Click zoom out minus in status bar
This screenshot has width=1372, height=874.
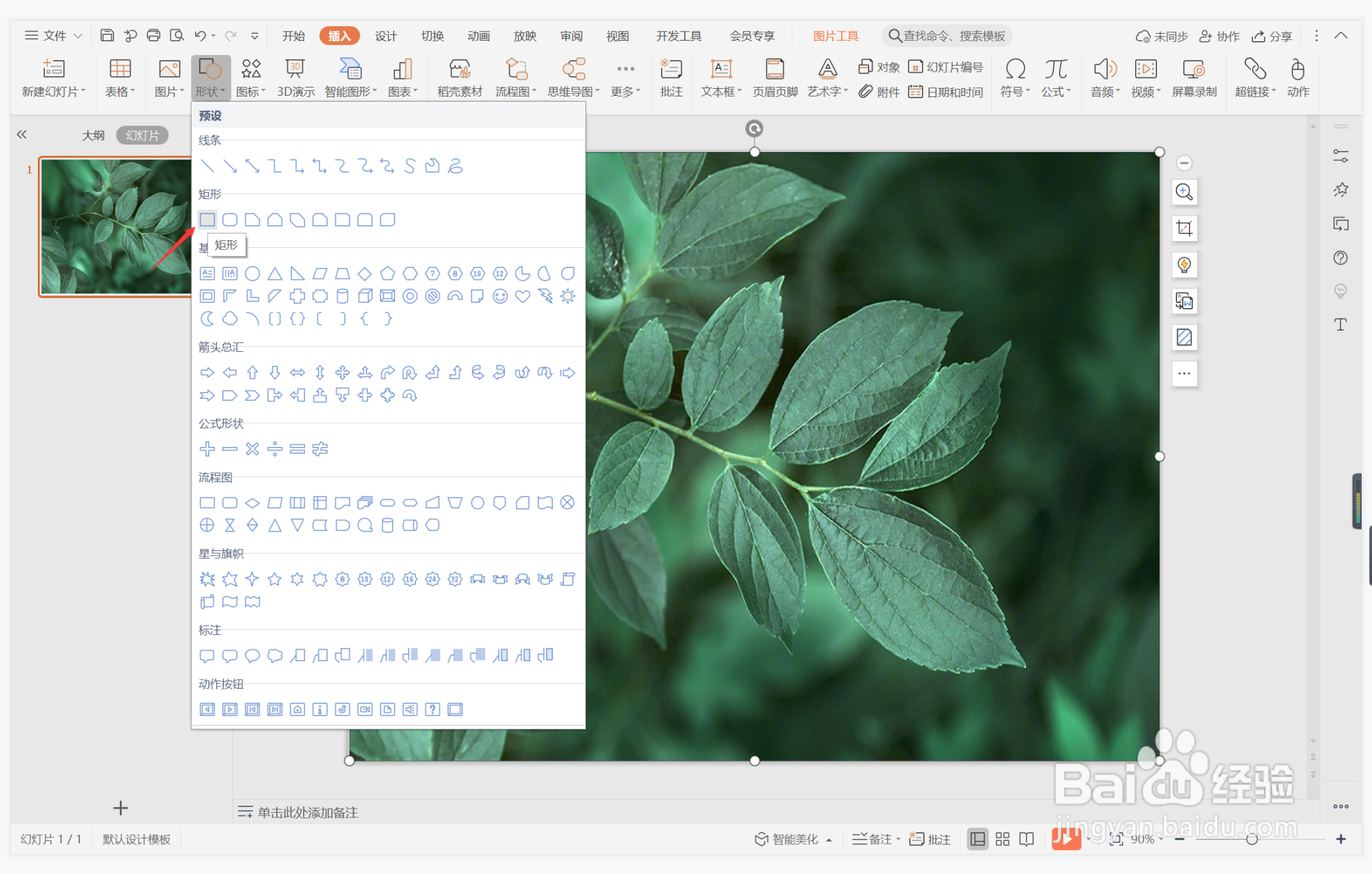click(1179, 839)
